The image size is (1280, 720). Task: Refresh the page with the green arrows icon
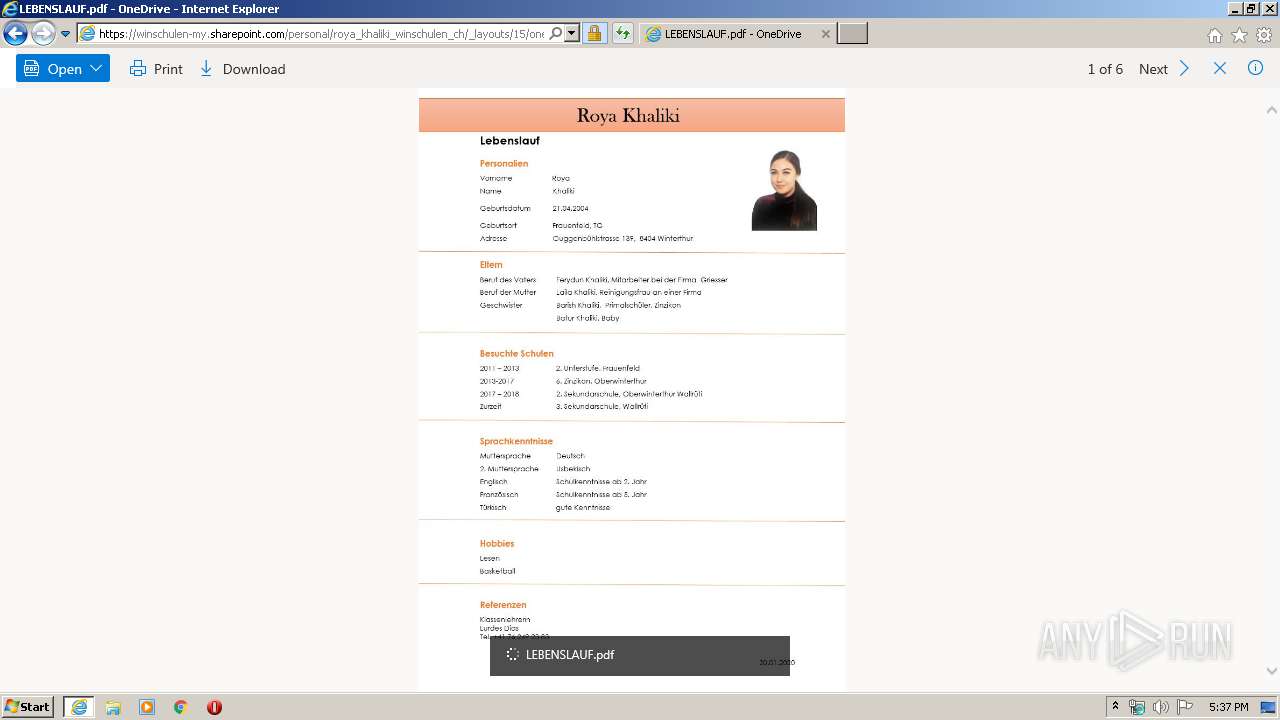[x=622, y=34]
